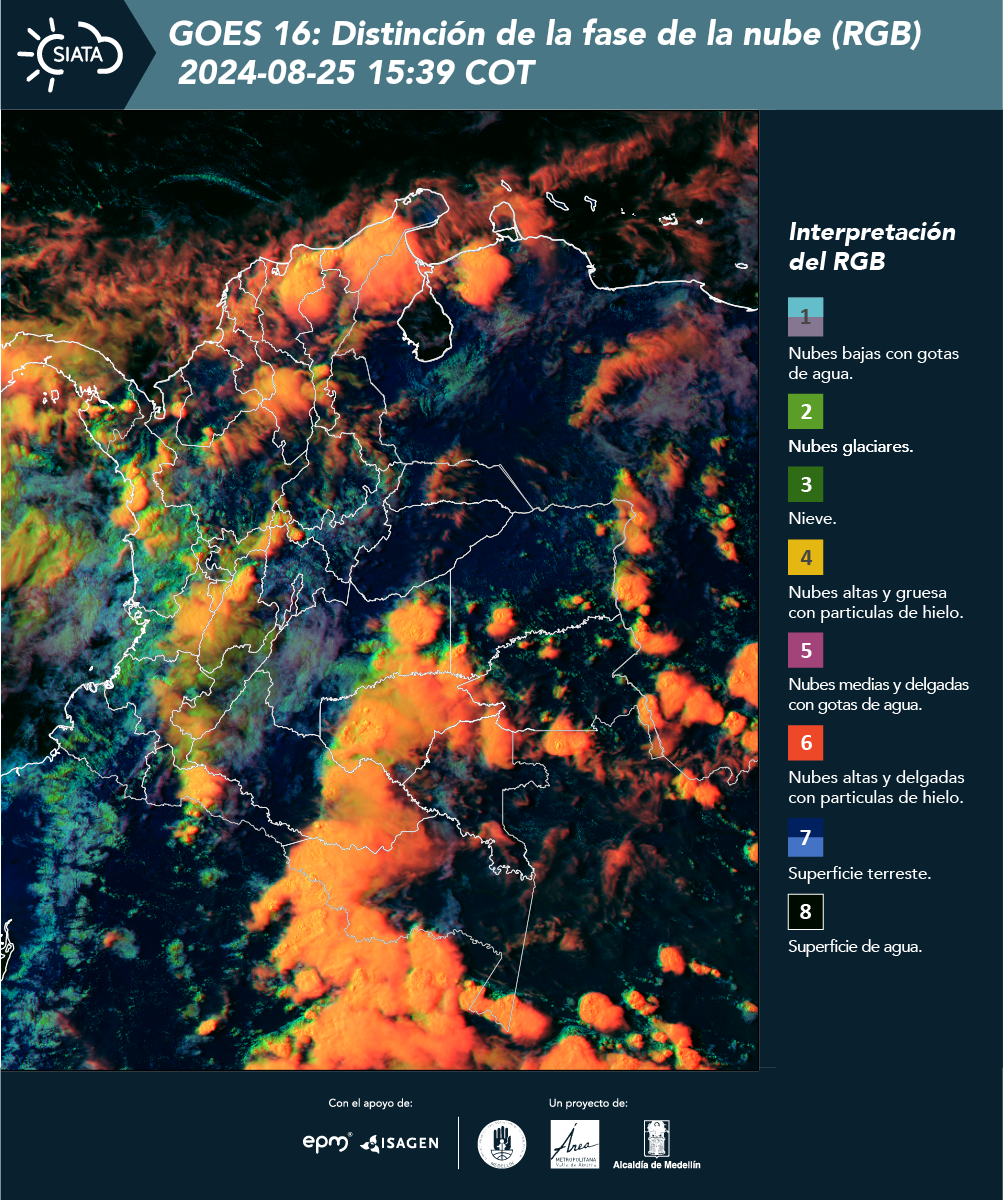Click dark green legend swatch number 3

[x=805, y=486]
